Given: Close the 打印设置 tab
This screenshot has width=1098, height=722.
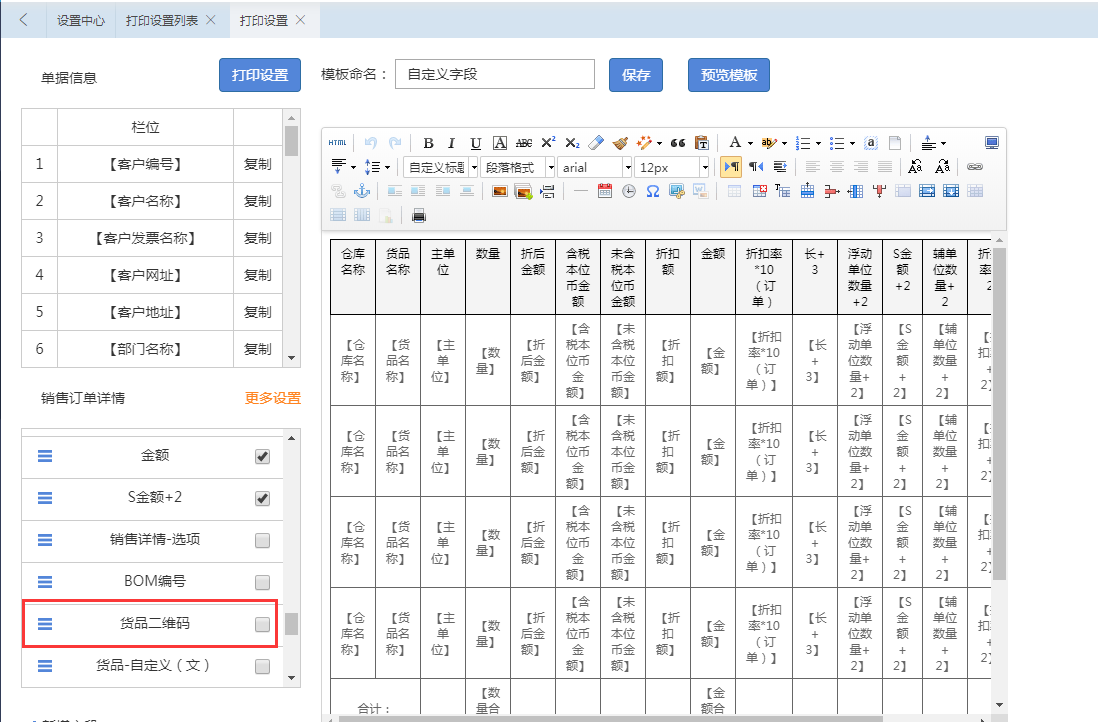Looking at the screenshot, I should click(300, 20).
